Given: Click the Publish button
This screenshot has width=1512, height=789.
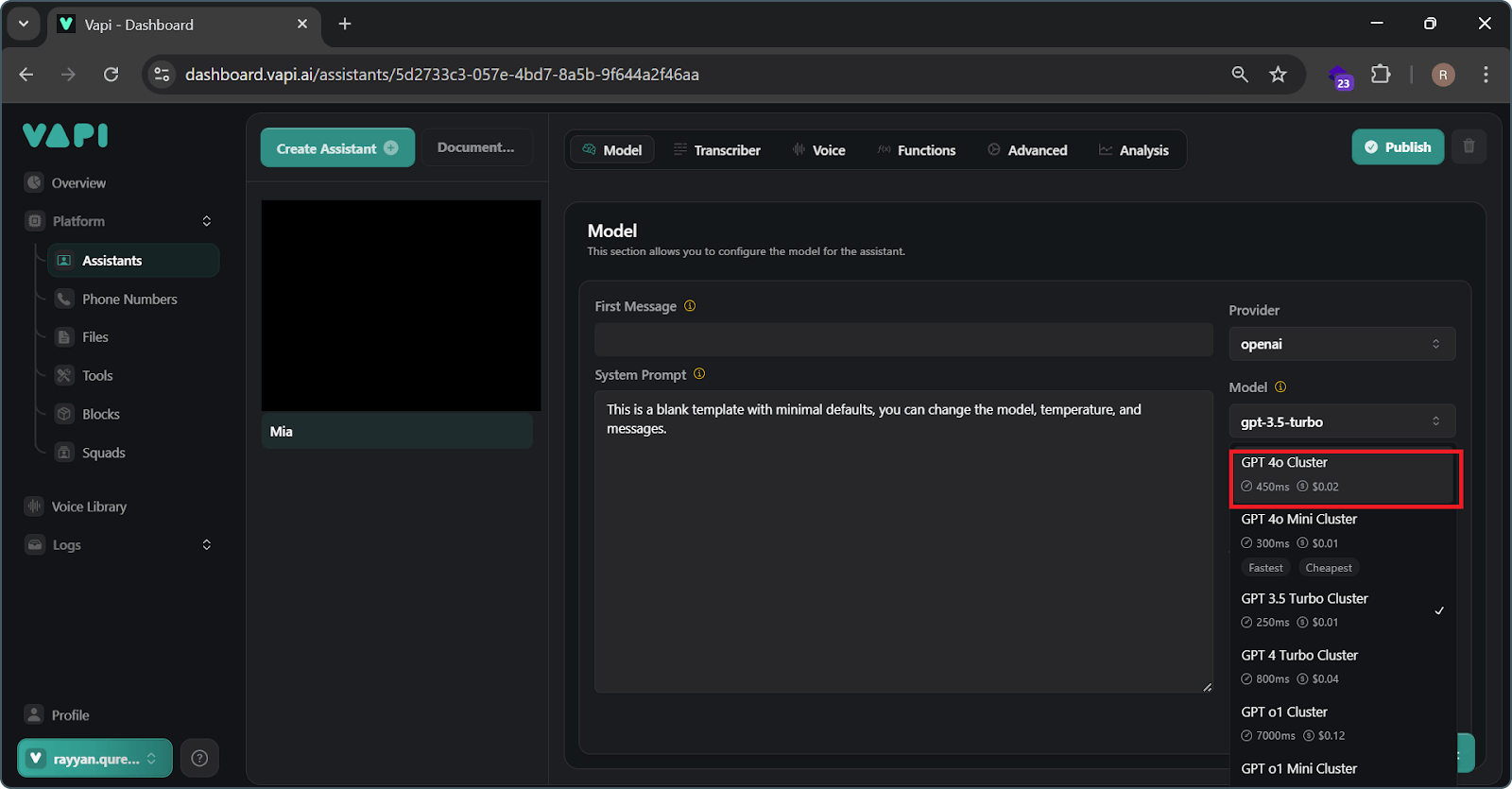Looking at the screenshot, I should [x=1398, y=147].
